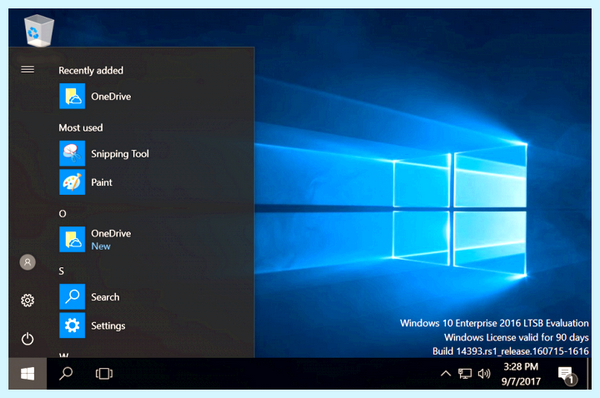Open taskbar search magnifier
Image resolution: width=600 pixels, height=398 pixels.
(66, 374)
